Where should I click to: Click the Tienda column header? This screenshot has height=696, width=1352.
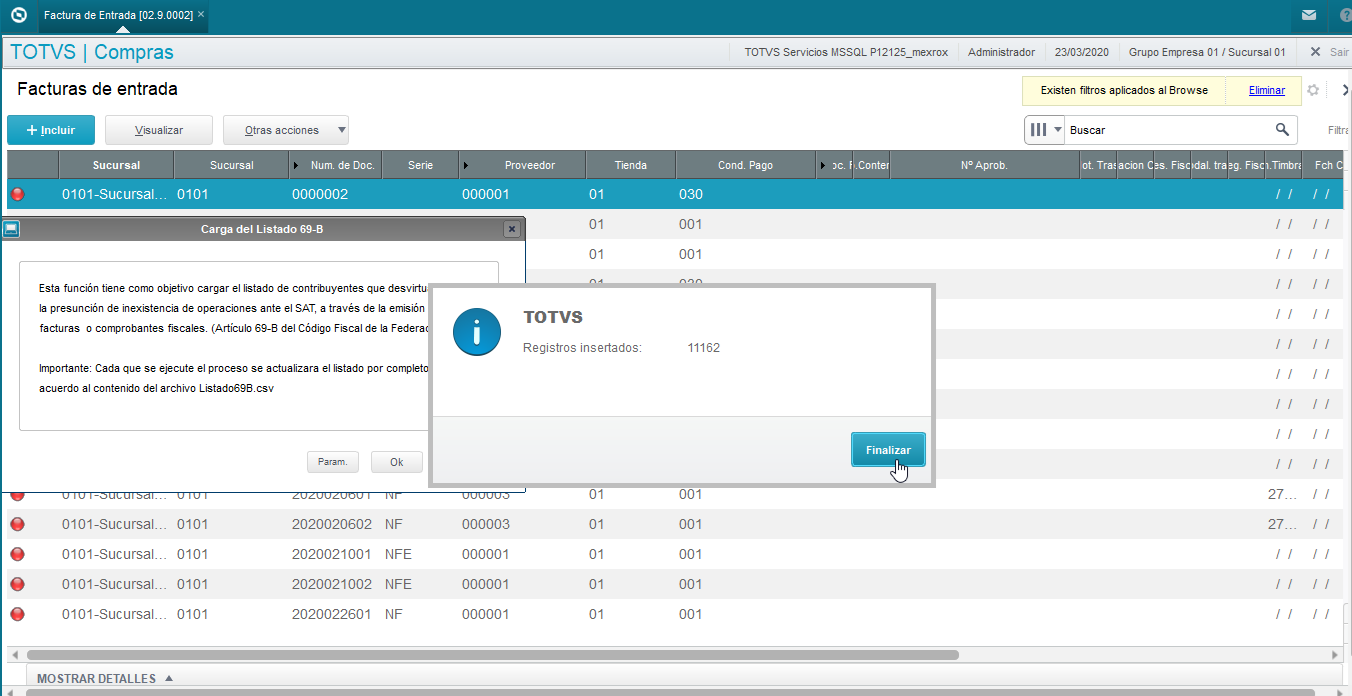point(630,165)
